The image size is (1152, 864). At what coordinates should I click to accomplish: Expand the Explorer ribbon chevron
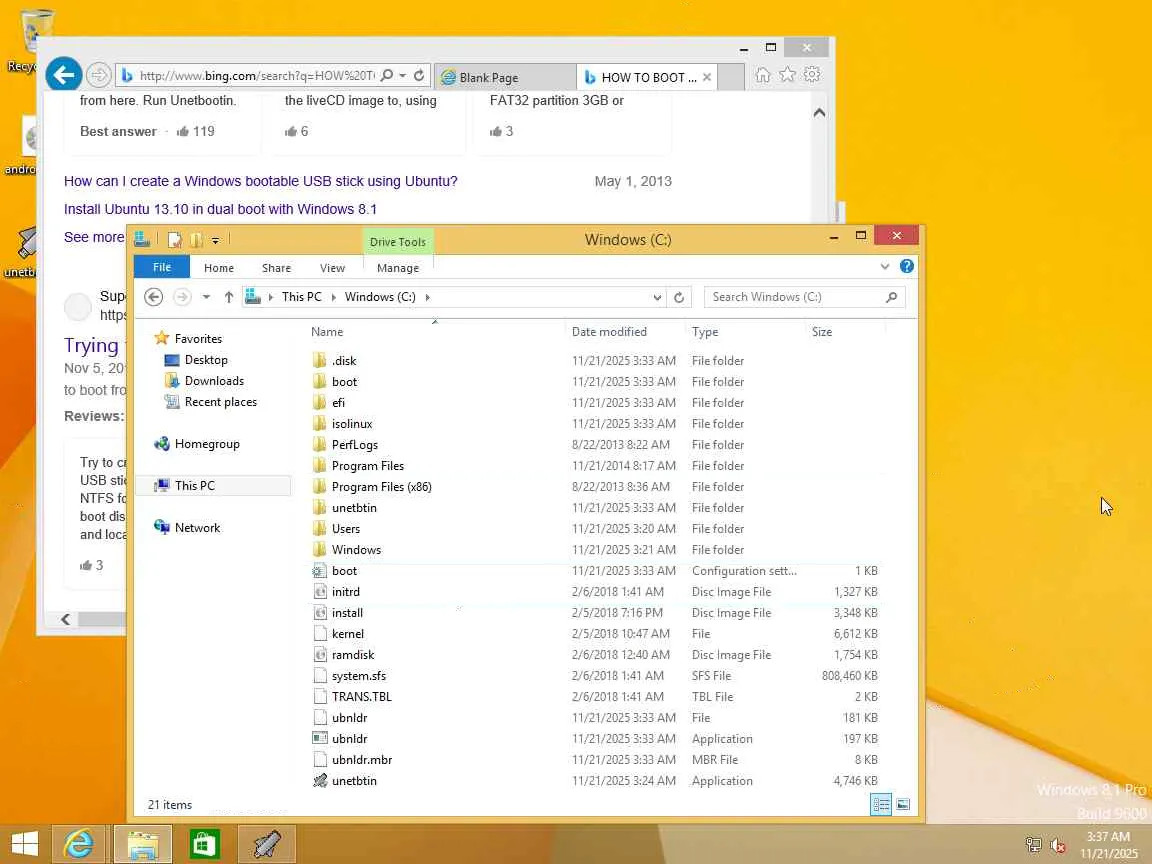click(x=885, y=267)
